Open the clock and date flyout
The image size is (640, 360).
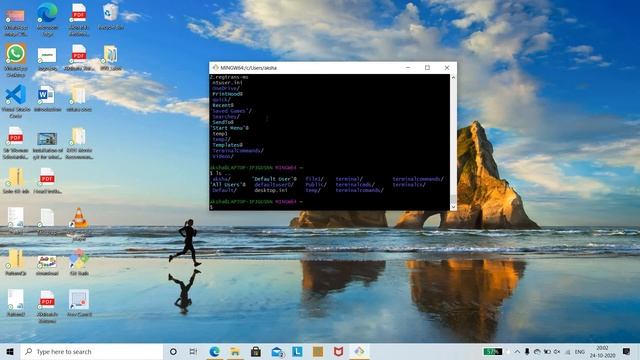click(x=602, y=351)
